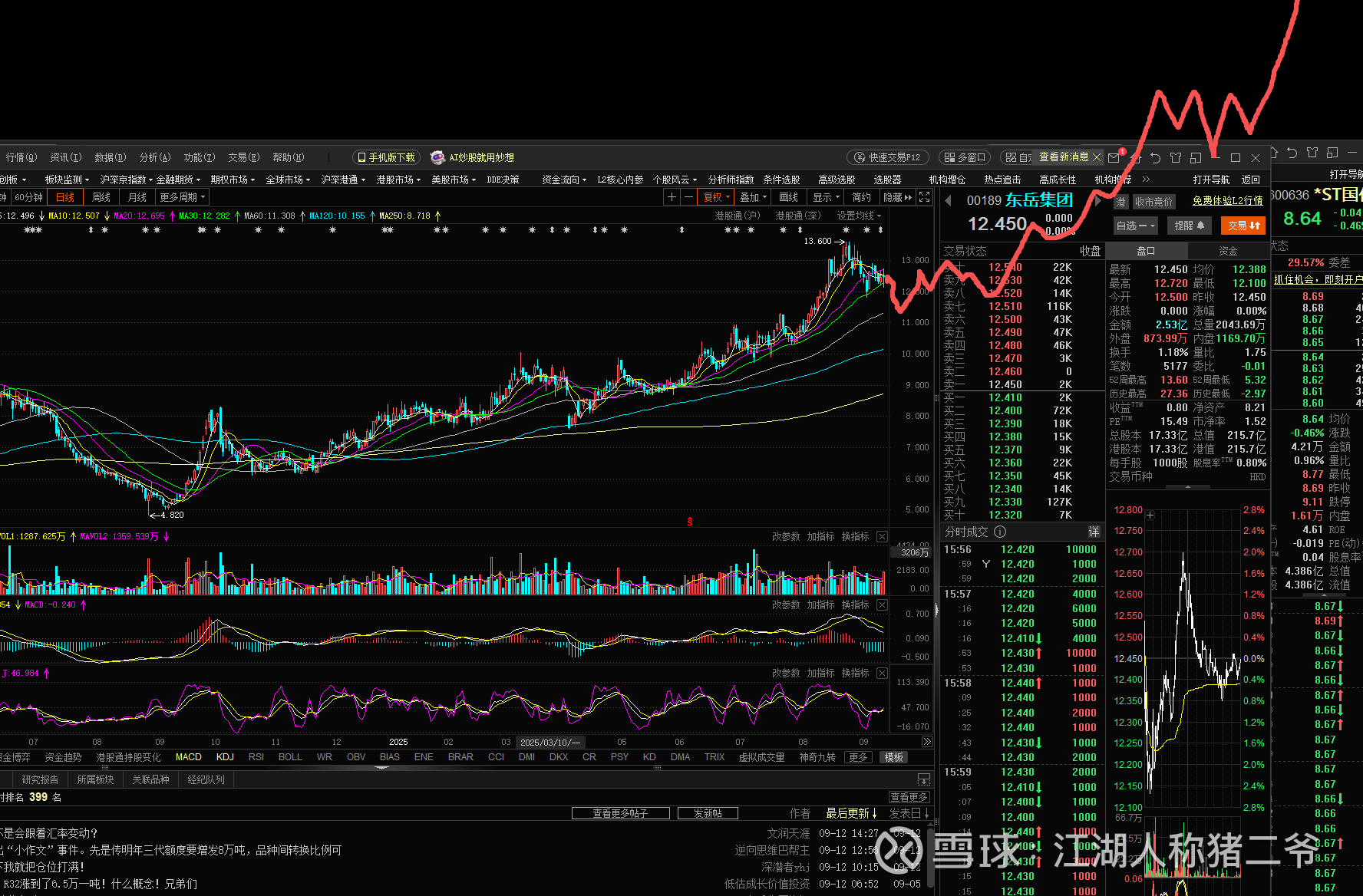Viewport: 1363px width, 896px height.
Task: Switch to the 盘口 tab
Action: click(x=1147, y=251)
